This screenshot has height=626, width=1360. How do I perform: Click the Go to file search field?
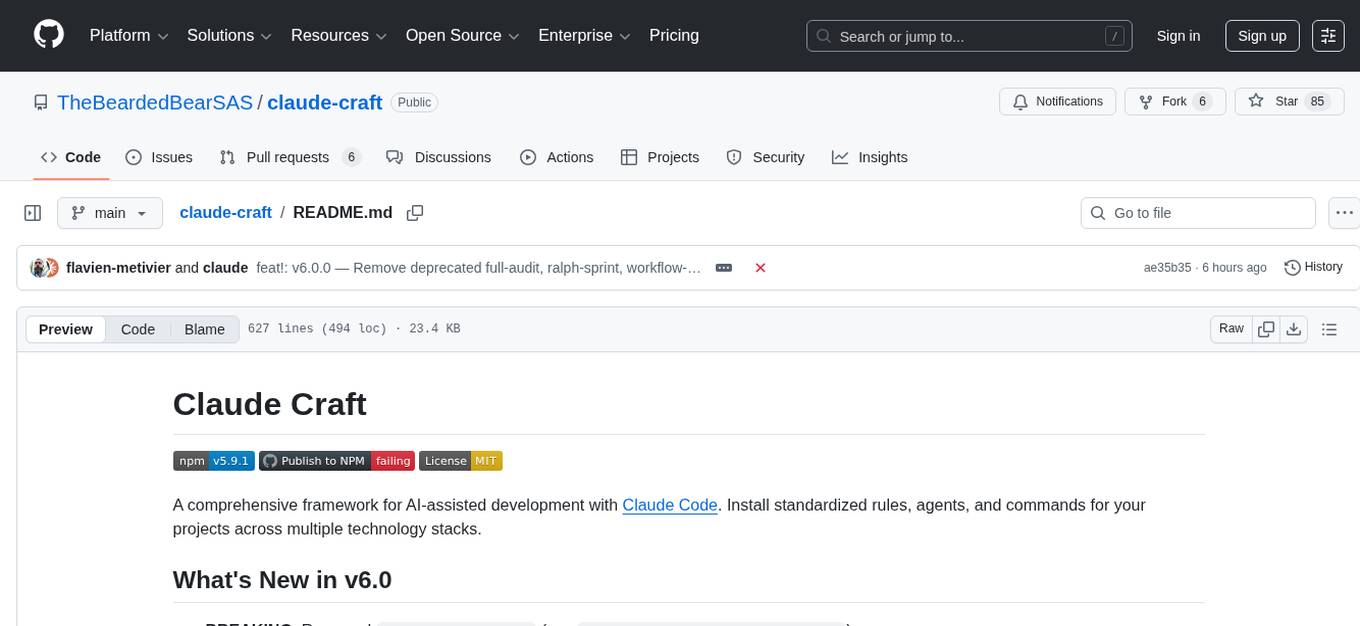pos(1198,213)
